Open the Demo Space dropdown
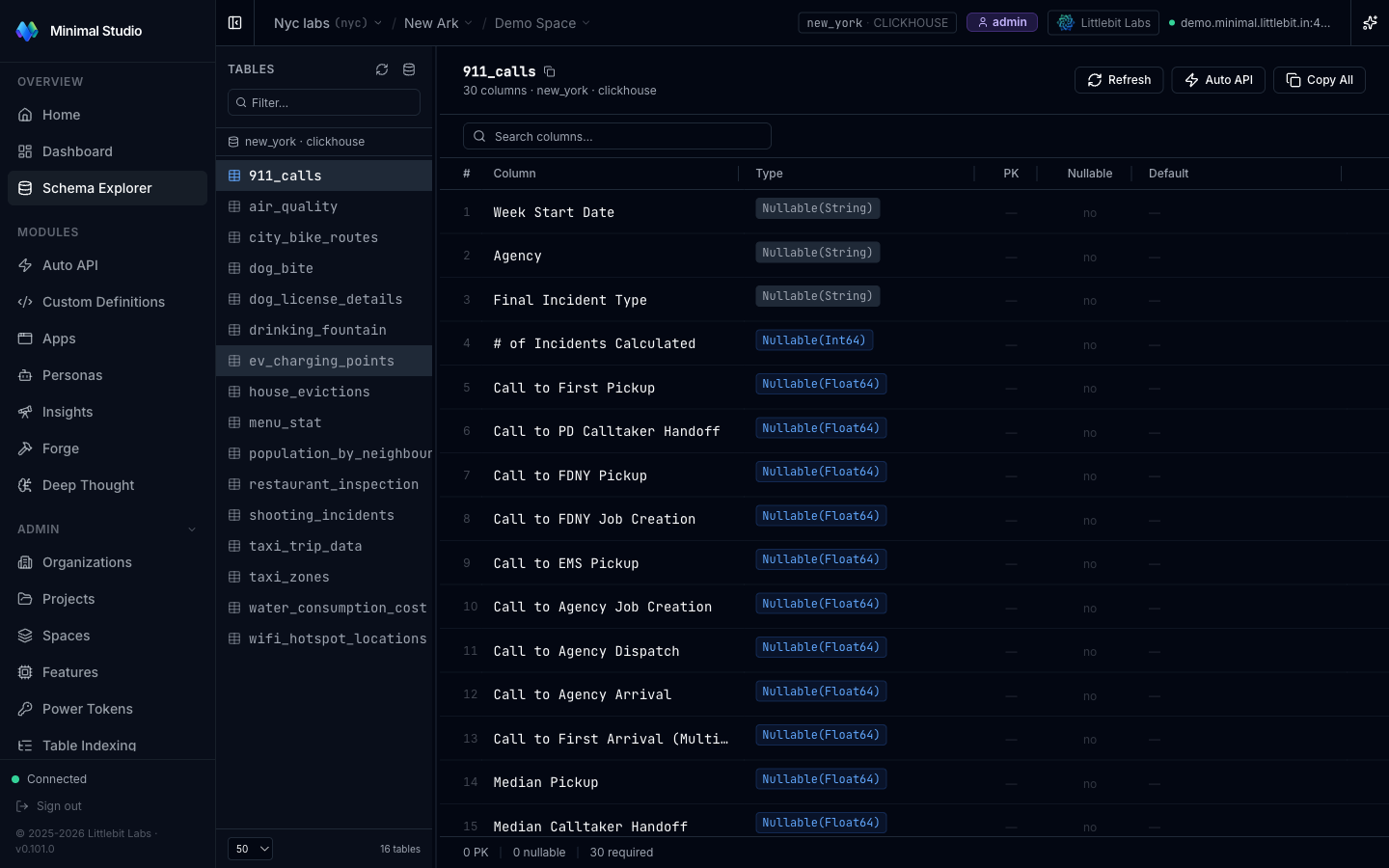 tap(542, 22)
